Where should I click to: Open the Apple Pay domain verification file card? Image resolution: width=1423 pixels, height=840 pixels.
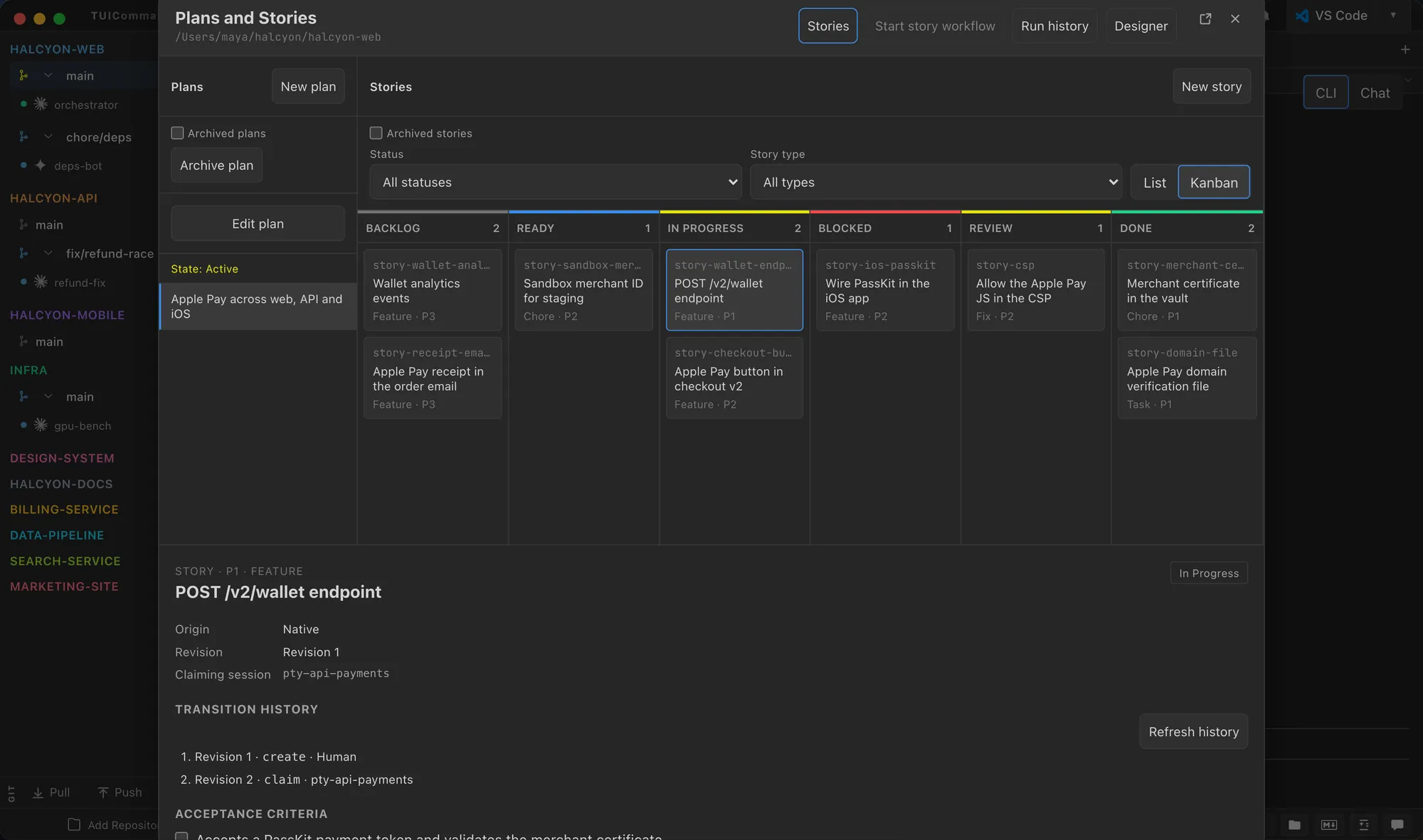point(1187,378)
